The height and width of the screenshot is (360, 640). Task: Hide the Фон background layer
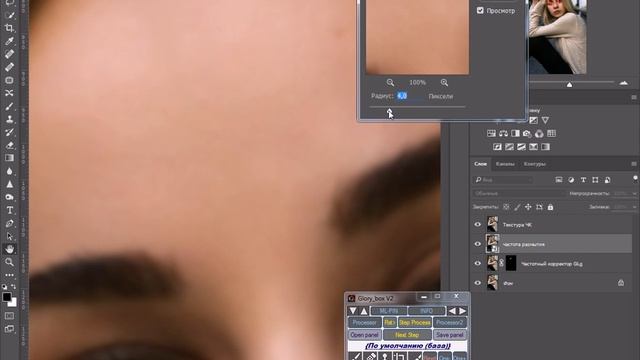[478, 283]
